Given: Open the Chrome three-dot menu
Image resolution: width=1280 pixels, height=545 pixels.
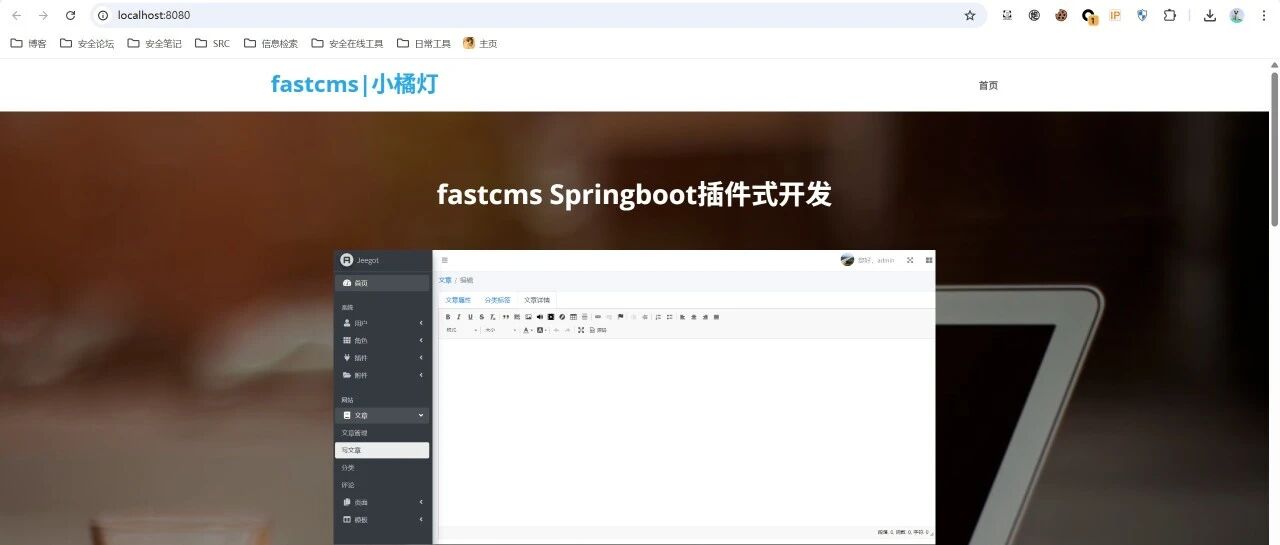Looking at the screenshot, I should click(1263, 15).
